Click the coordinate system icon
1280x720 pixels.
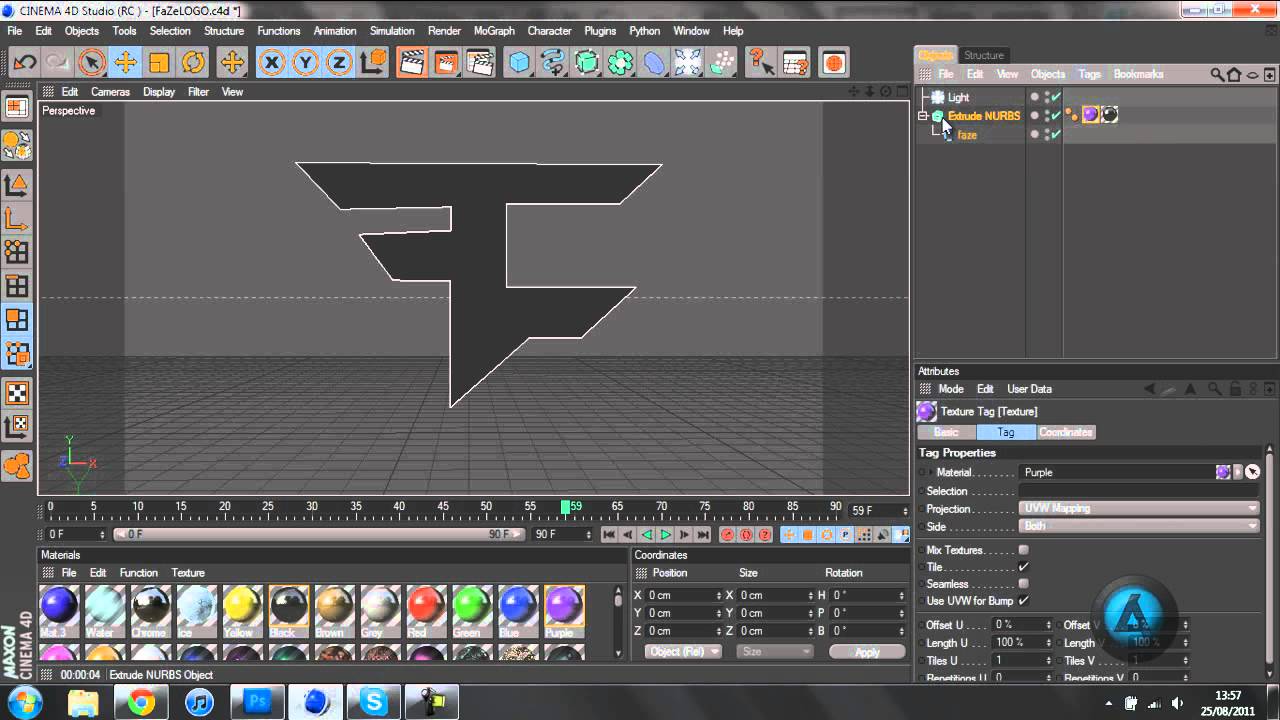coord(373,63)
